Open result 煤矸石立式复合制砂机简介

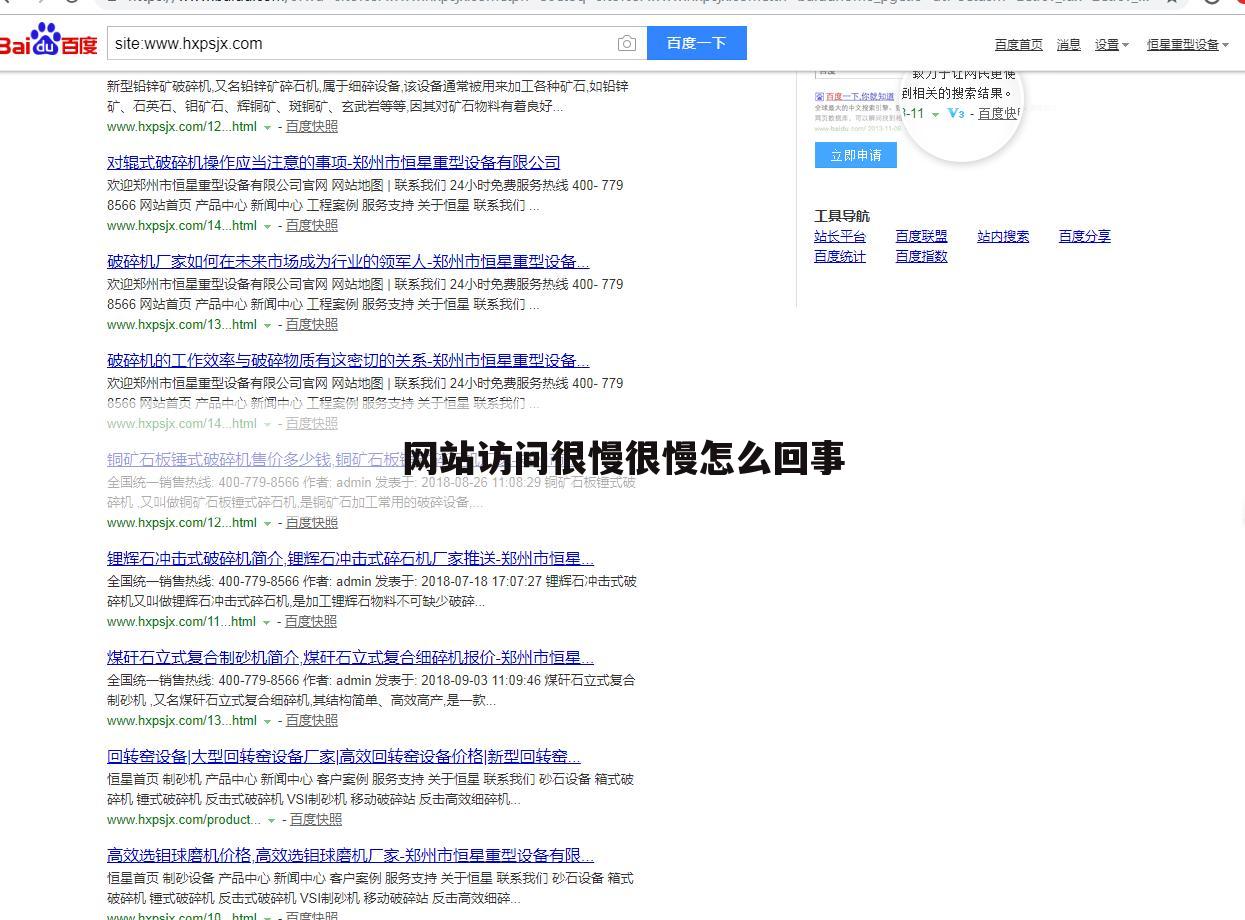point(350,657)
